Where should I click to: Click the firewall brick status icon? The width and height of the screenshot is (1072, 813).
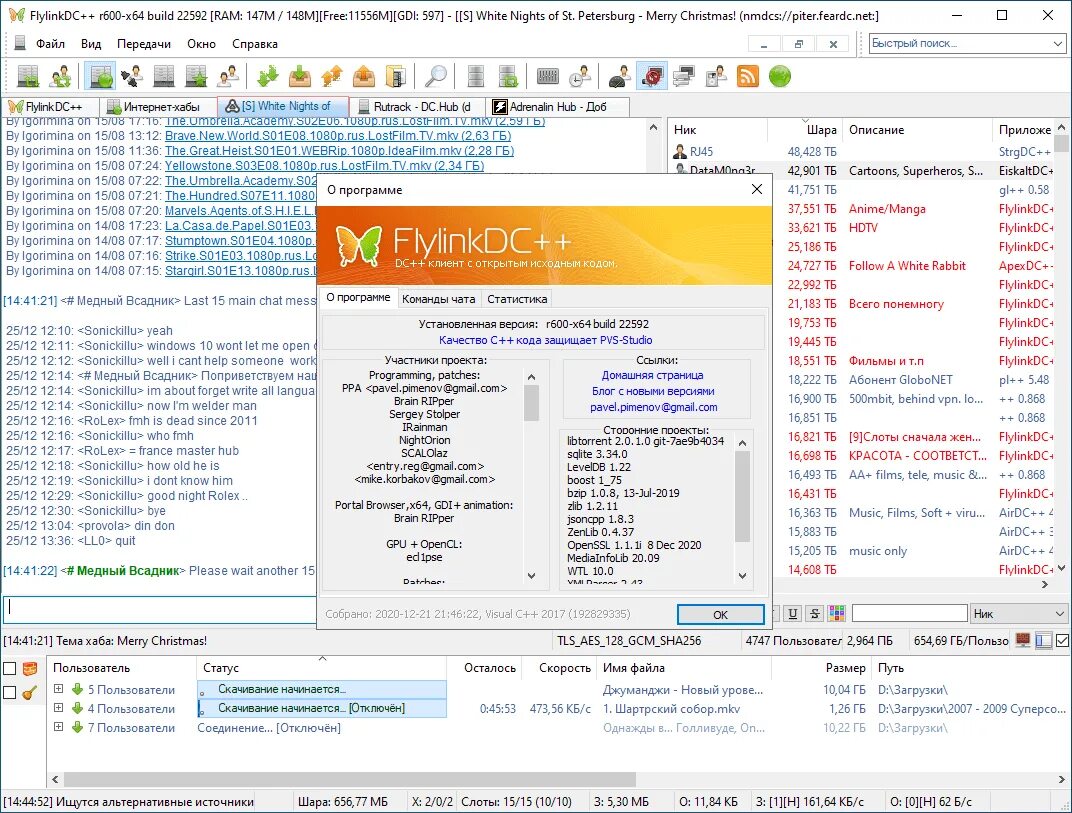[1023, 641]
